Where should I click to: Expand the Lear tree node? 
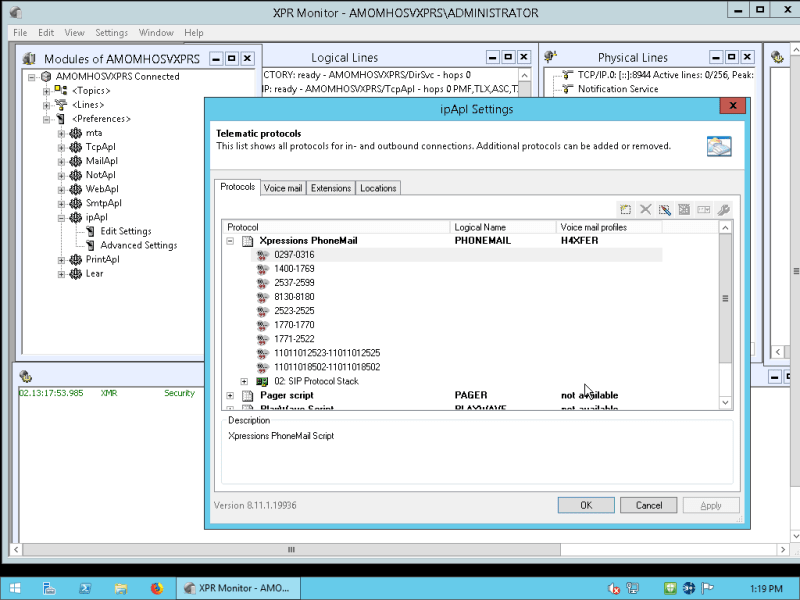61,274
